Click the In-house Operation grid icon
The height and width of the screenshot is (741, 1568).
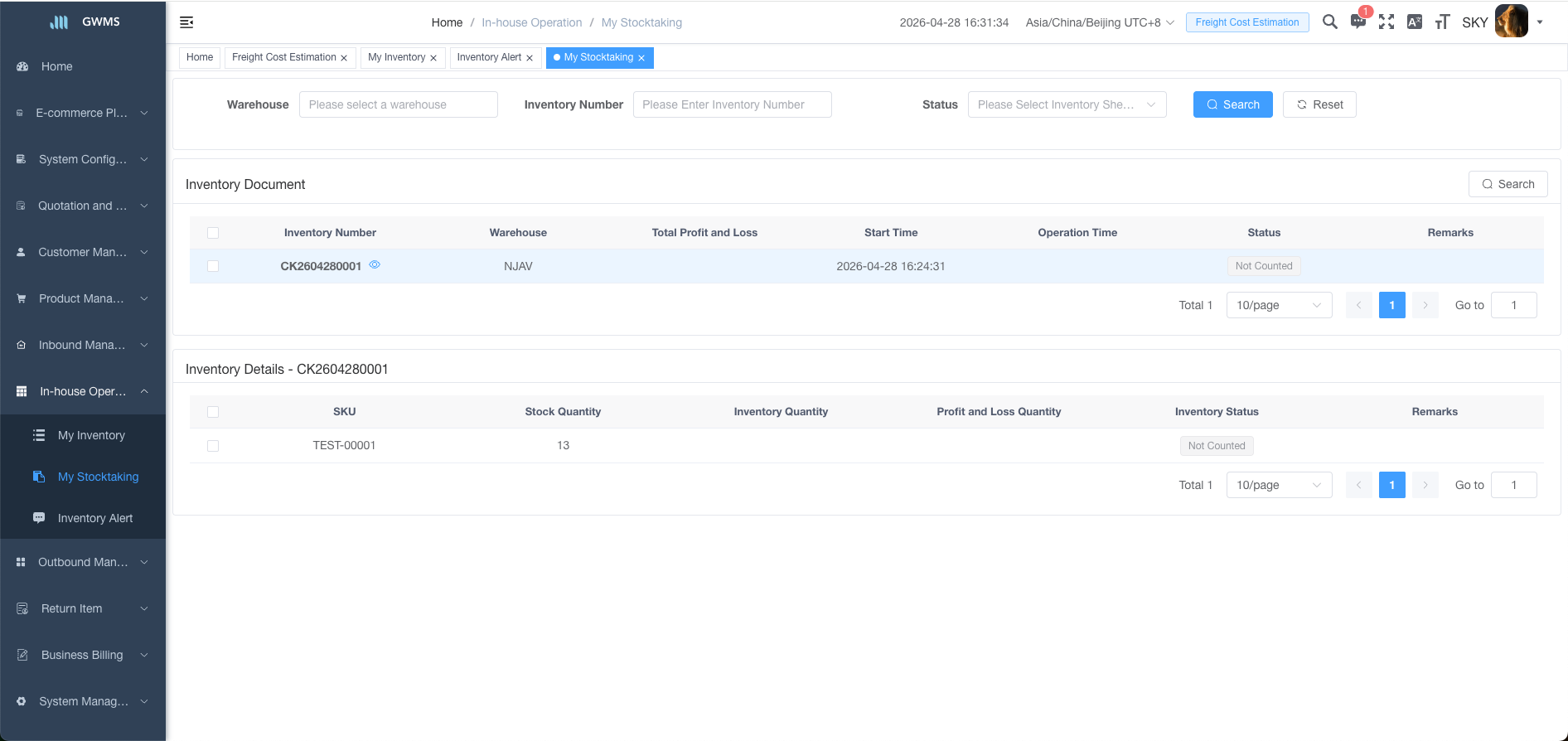click(x=22, y=391)
